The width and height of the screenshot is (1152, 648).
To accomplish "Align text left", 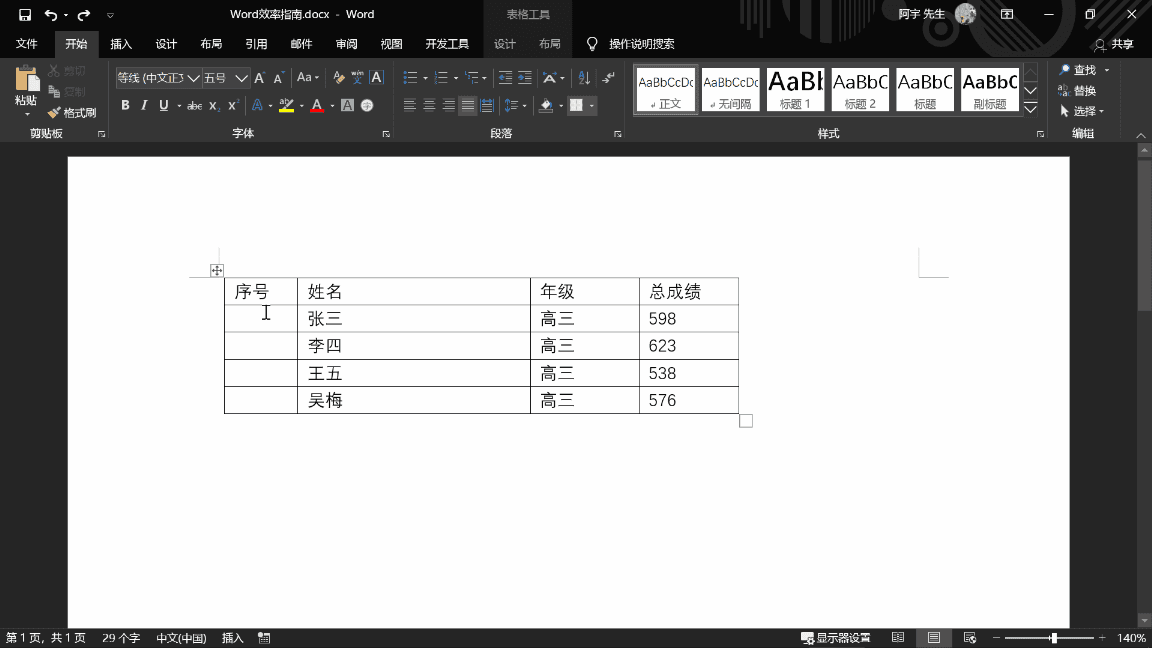I will [410, 106].
